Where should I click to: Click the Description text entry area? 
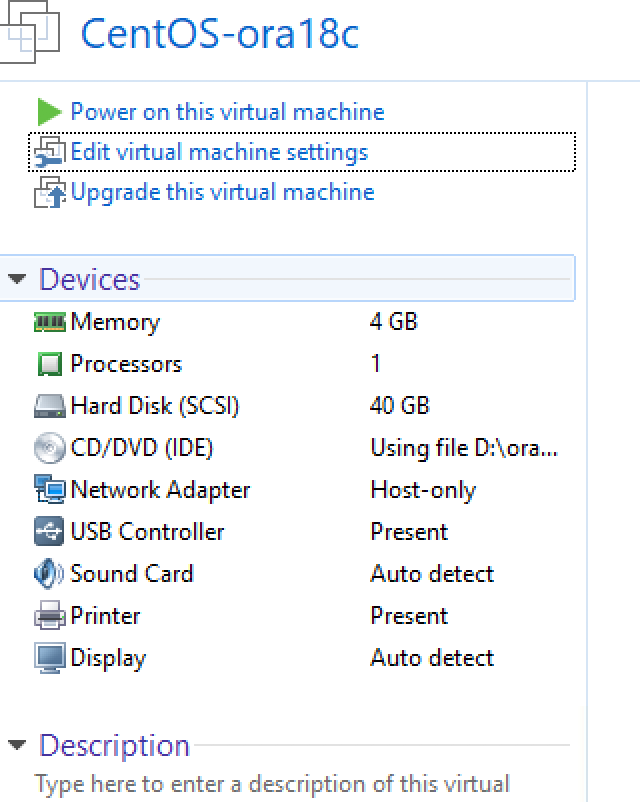coord(272,783)
